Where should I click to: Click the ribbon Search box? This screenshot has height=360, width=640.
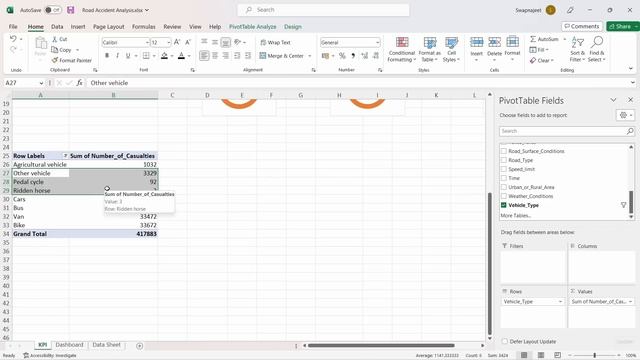pos(323,10)
